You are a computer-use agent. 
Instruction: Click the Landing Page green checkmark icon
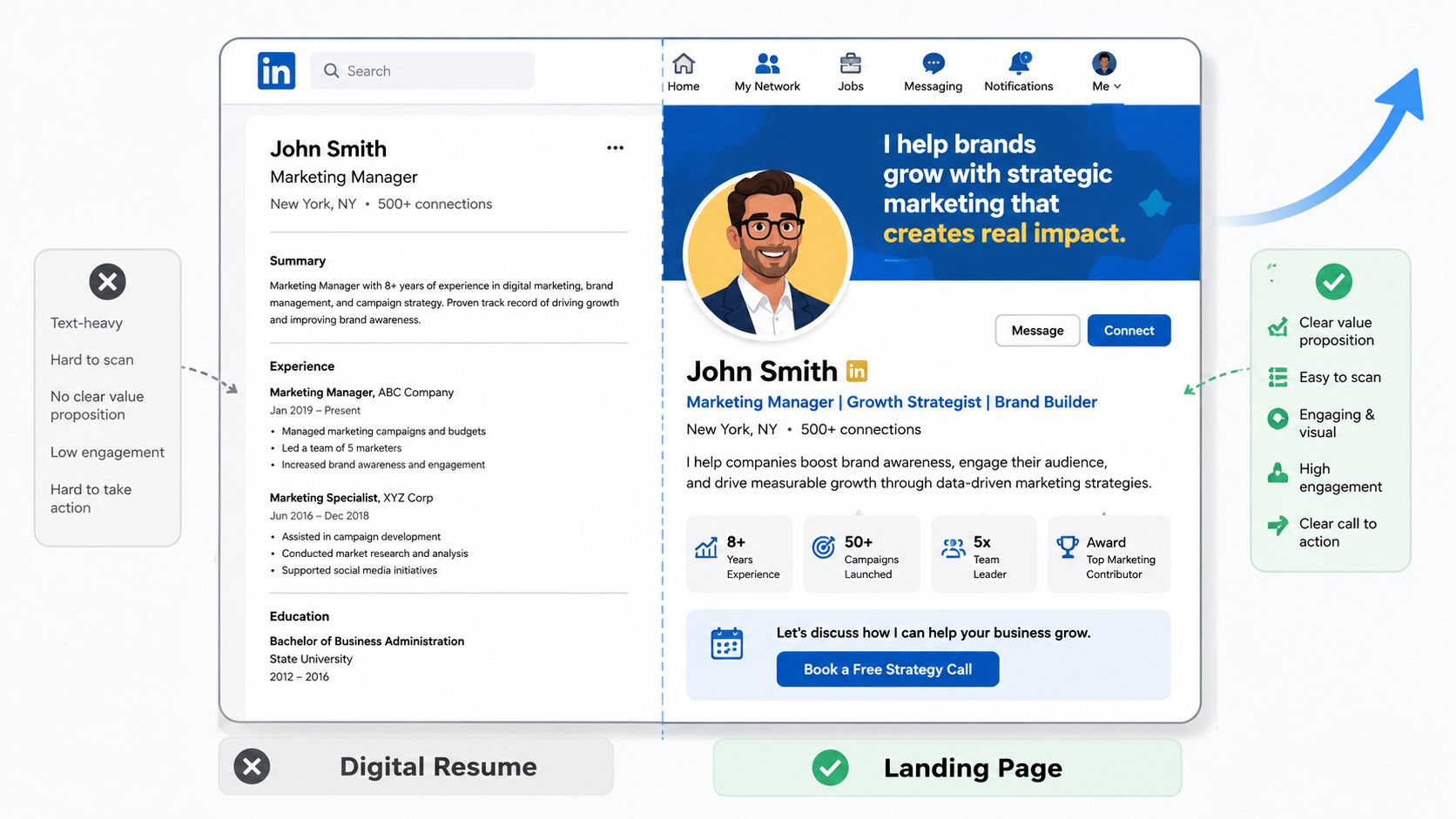click(830, 768)
